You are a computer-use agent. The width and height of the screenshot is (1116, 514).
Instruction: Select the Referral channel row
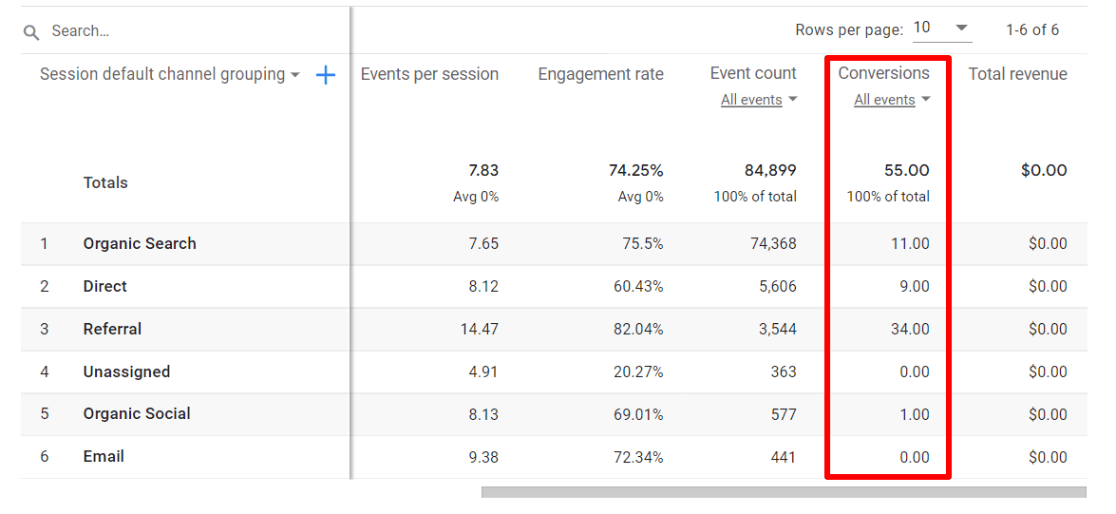(112, 329)
